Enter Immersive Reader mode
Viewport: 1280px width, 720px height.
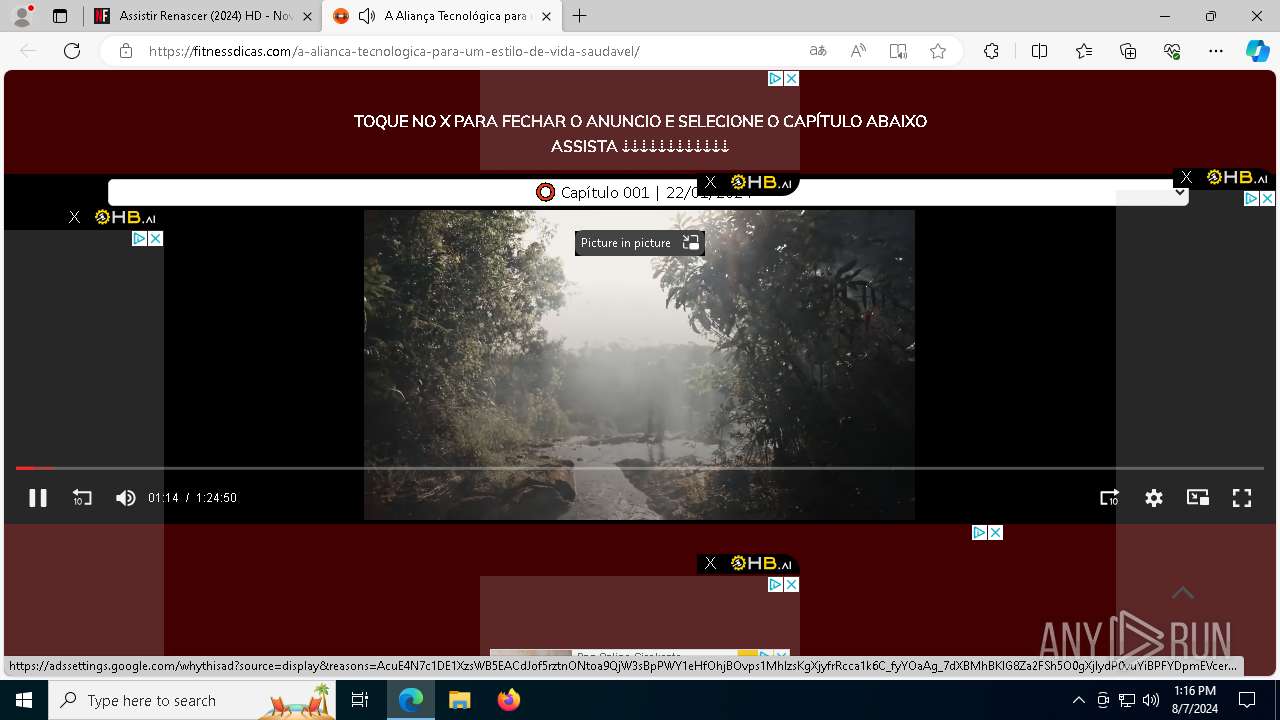tap(898, 51)
